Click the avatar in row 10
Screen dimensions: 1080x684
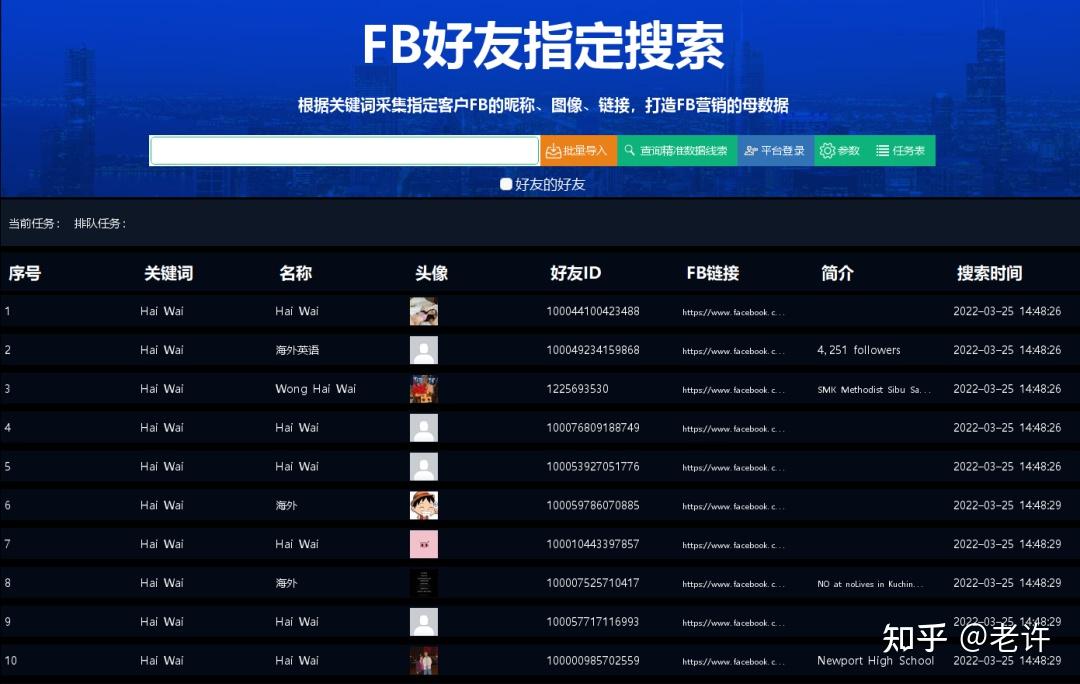[x=424, y=660]
